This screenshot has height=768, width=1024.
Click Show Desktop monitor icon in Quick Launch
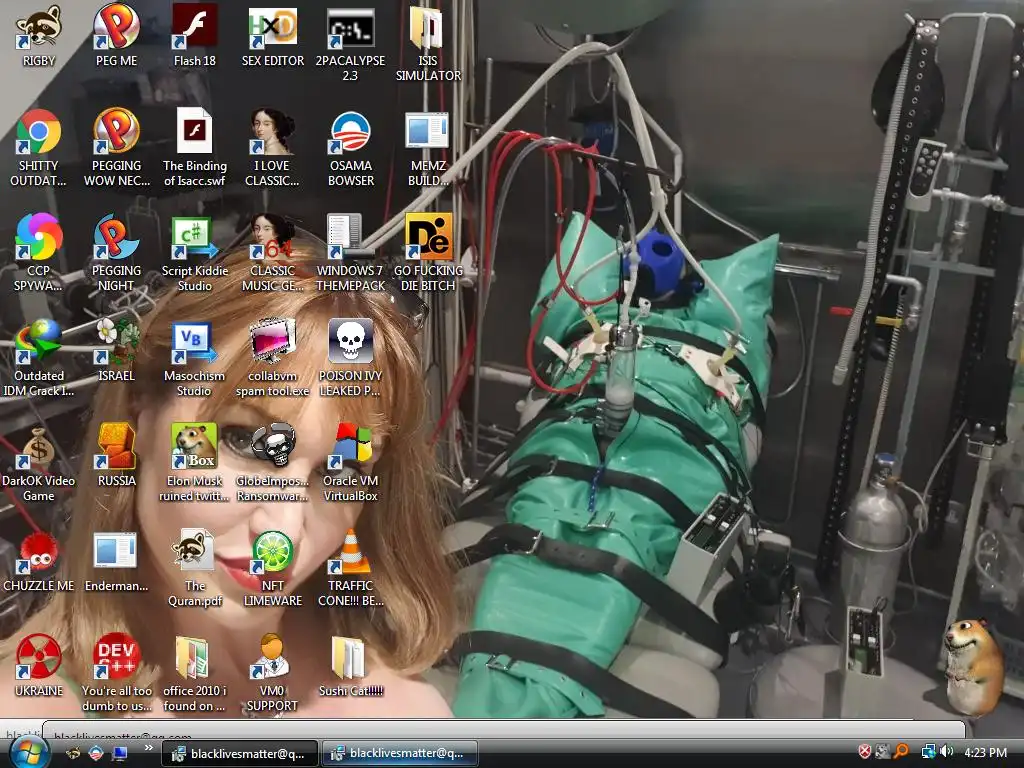point(120,754)
